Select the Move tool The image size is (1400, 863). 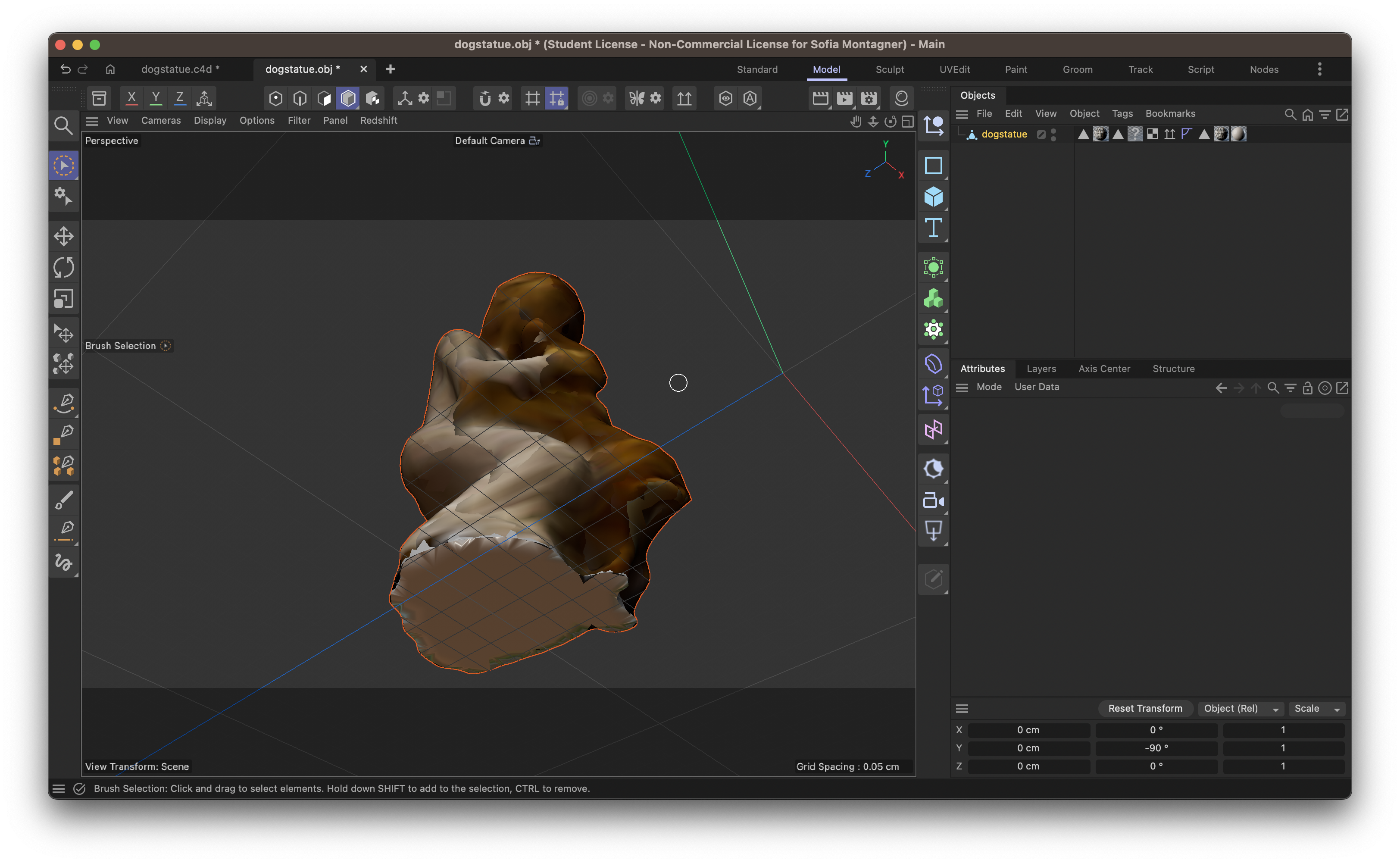point(63,236)
